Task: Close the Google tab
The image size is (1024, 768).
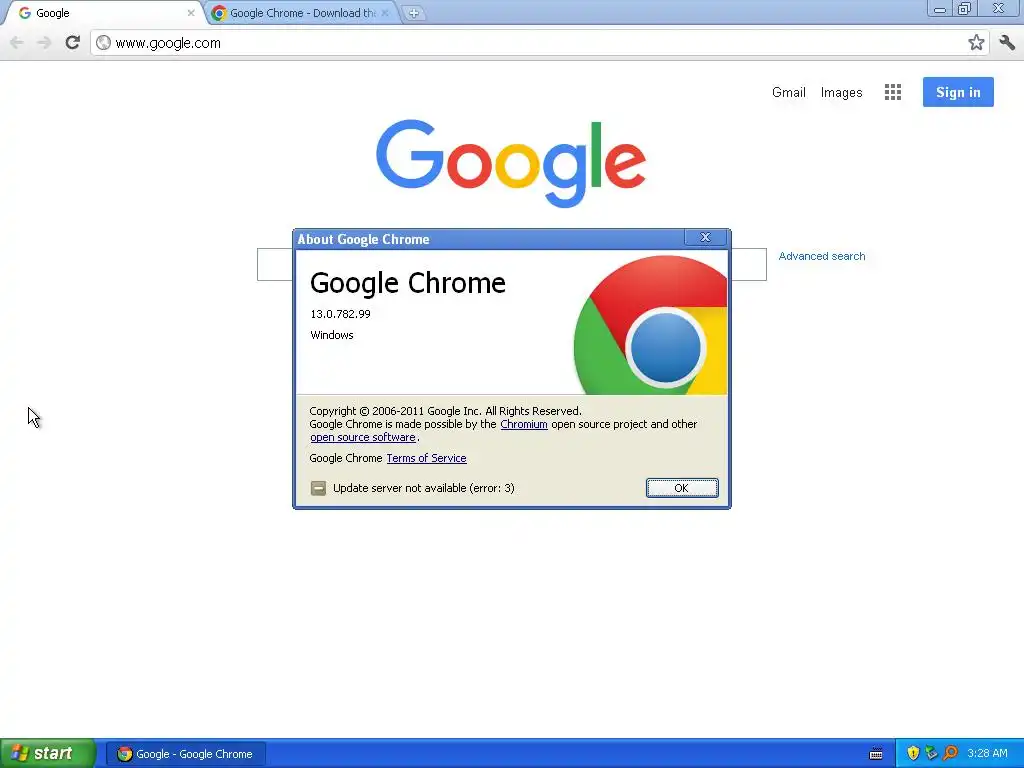Action: click(x=191, y=13)
